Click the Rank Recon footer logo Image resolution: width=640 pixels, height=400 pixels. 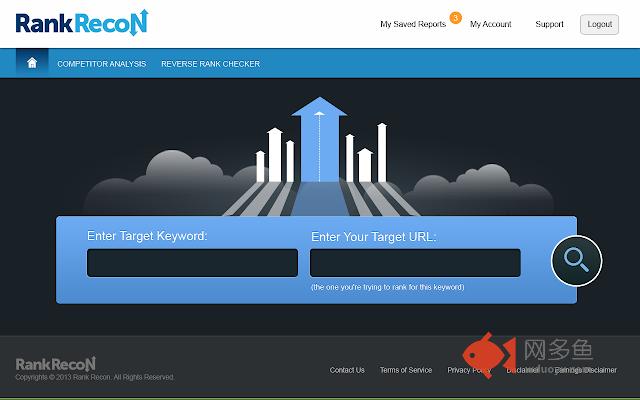coord(55,363)
